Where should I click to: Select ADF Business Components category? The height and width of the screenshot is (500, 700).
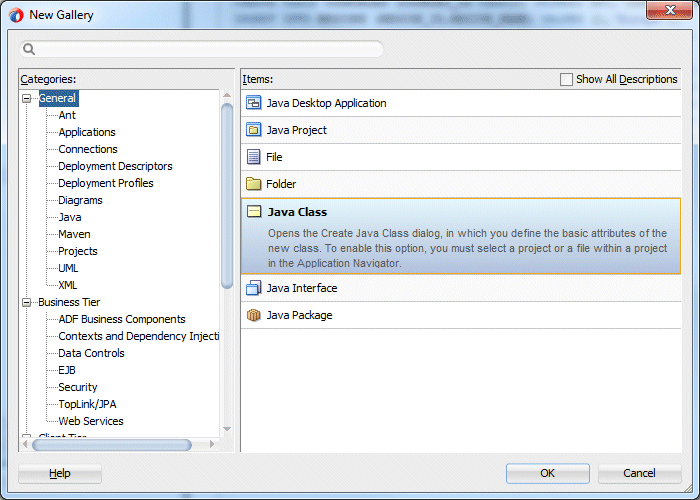[121, 319]
